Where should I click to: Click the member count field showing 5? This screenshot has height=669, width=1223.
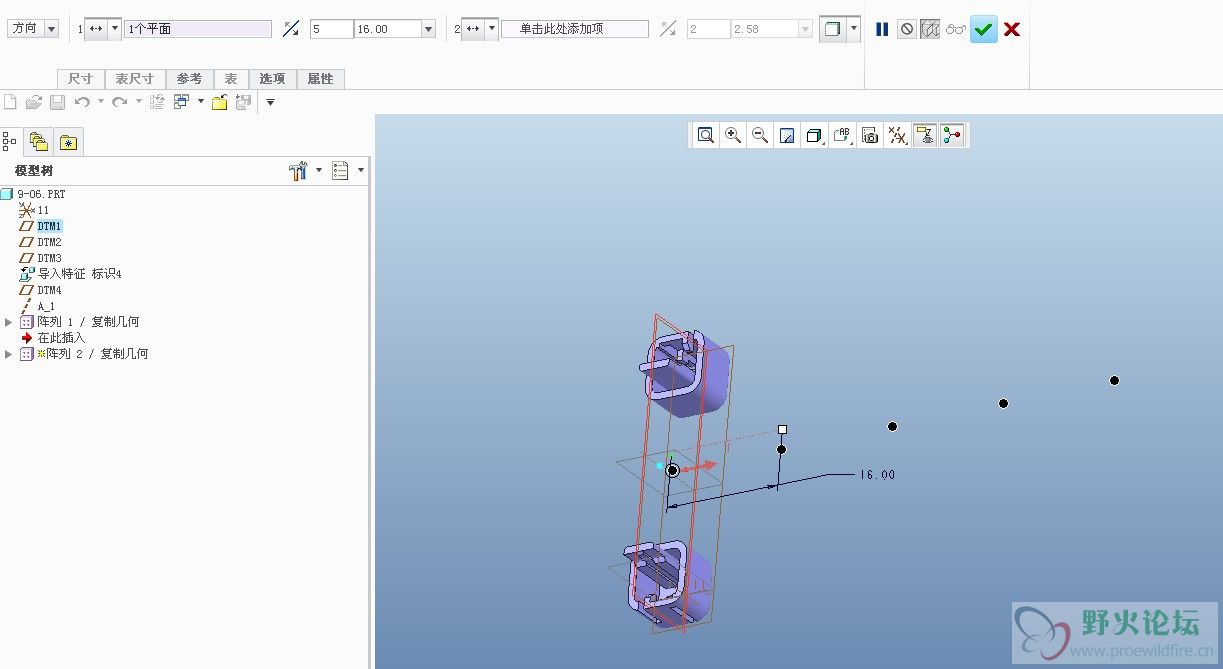coord(332,29)
